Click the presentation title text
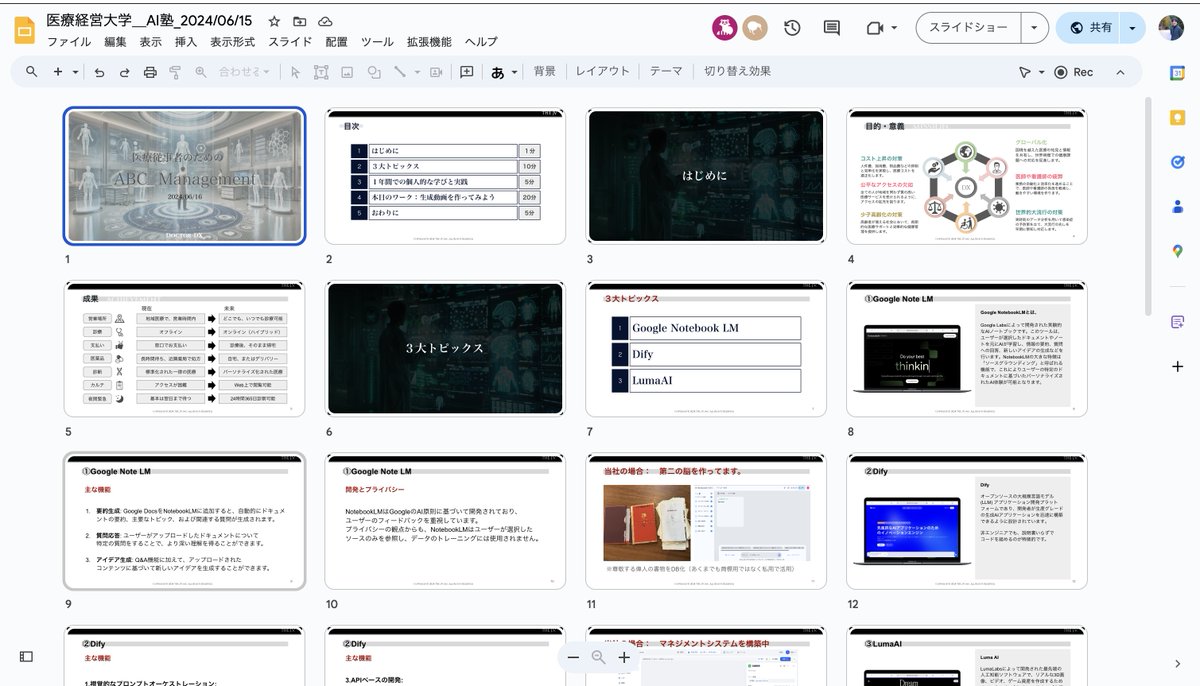Image resolution: width=1200 pixels, height=686 pixels. [149, 20]
